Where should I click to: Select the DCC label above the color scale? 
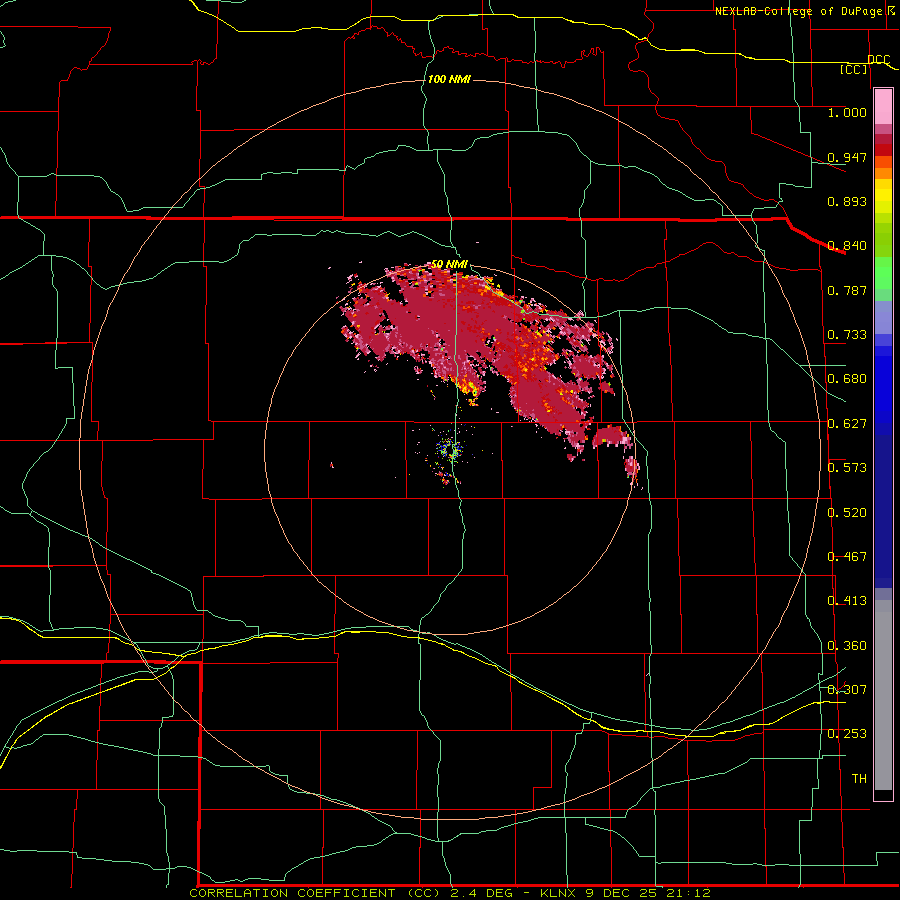(878, 59)
